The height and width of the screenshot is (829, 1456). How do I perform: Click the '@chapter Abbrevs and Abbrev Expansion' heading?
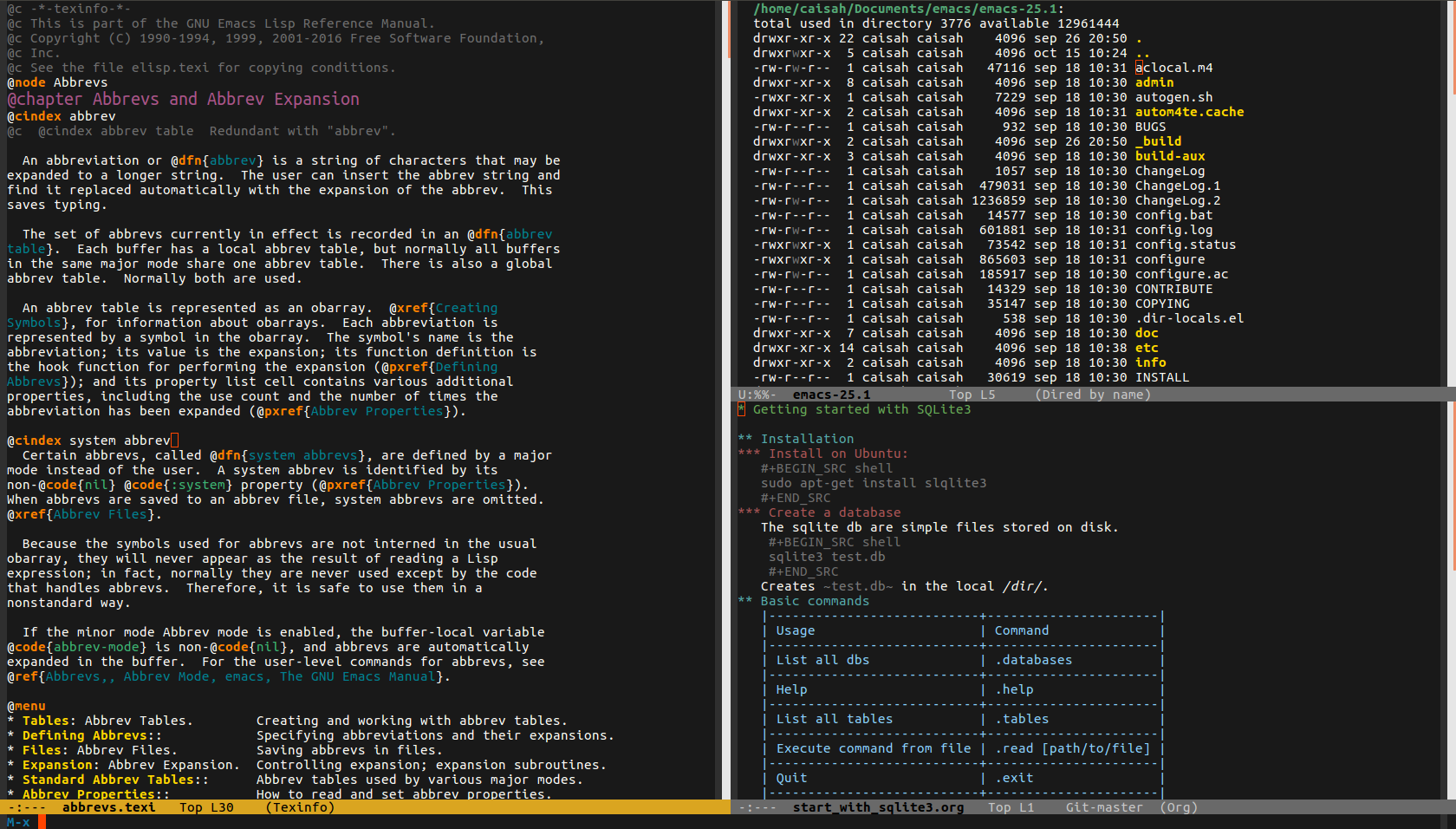tap(183, 99)
